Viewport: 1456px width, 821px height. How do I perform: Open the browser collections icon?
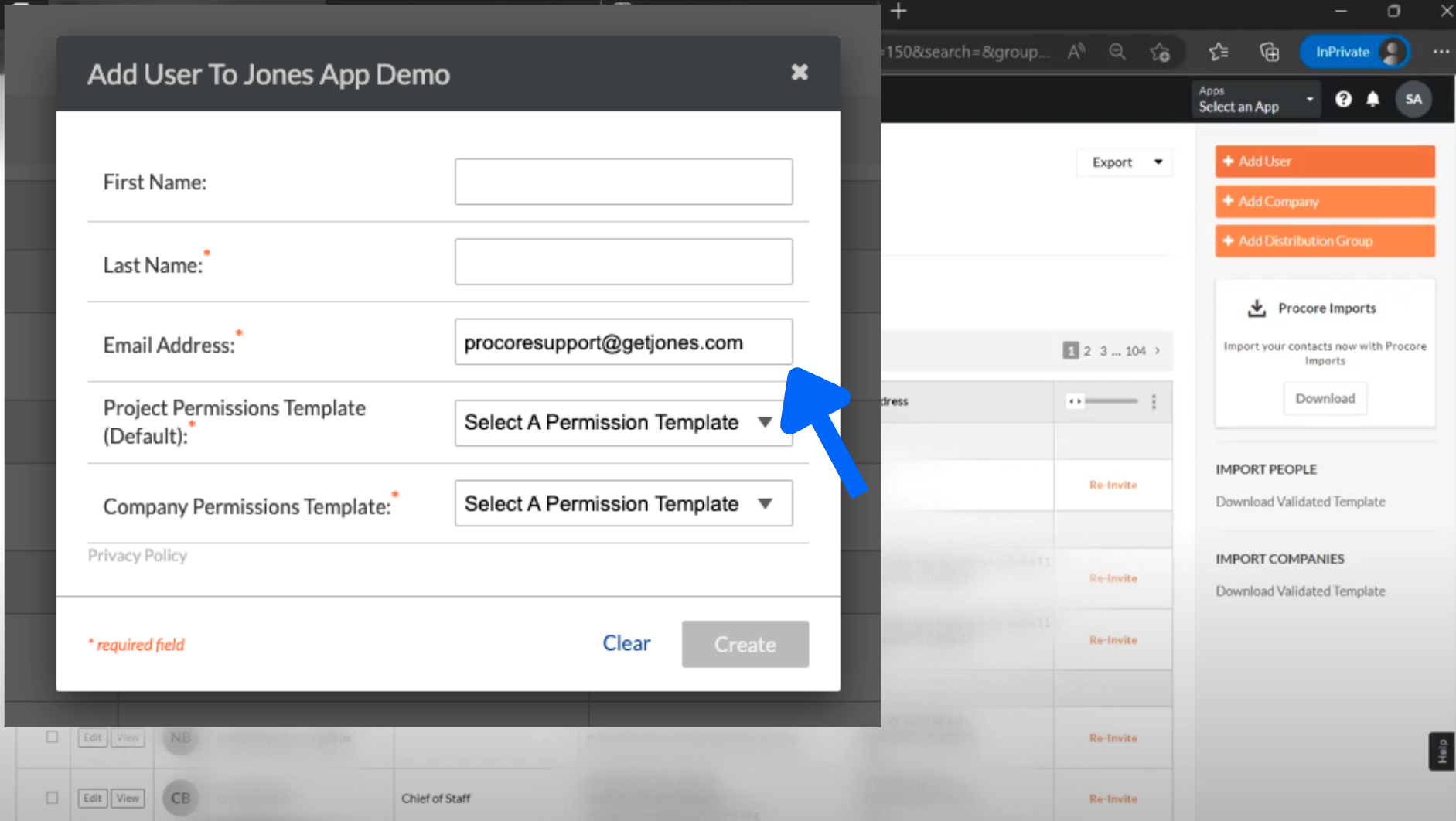coord(1270,52)
